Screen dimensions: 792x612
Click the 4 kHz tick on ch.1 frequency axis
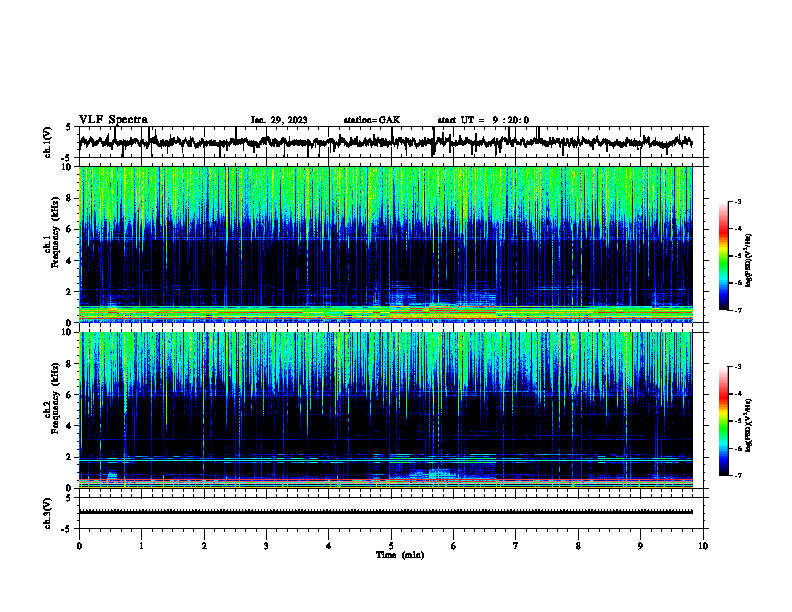69,261
